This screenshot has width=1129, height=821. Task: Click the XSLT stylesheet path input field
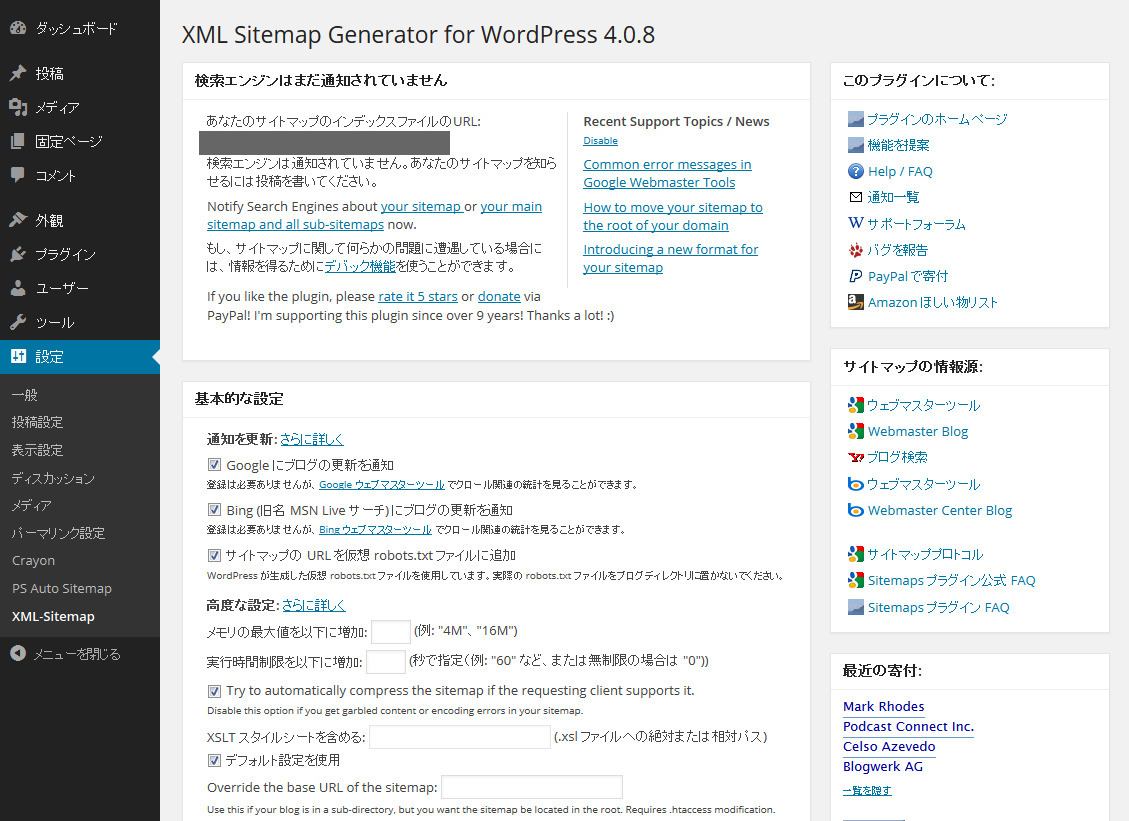click(x=459, y=737)
